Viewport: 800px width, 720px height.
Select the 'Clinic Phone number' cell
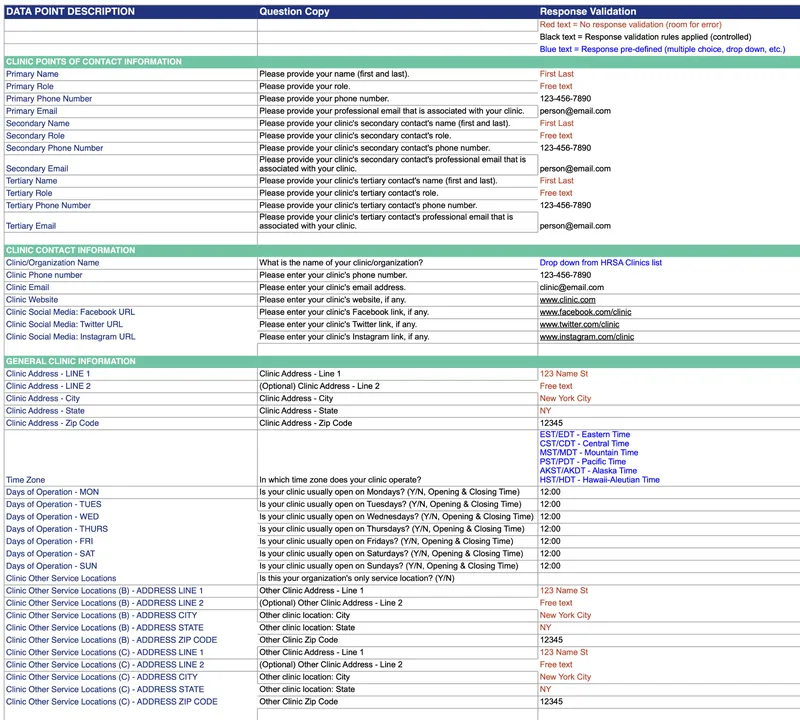click(131, 275)
